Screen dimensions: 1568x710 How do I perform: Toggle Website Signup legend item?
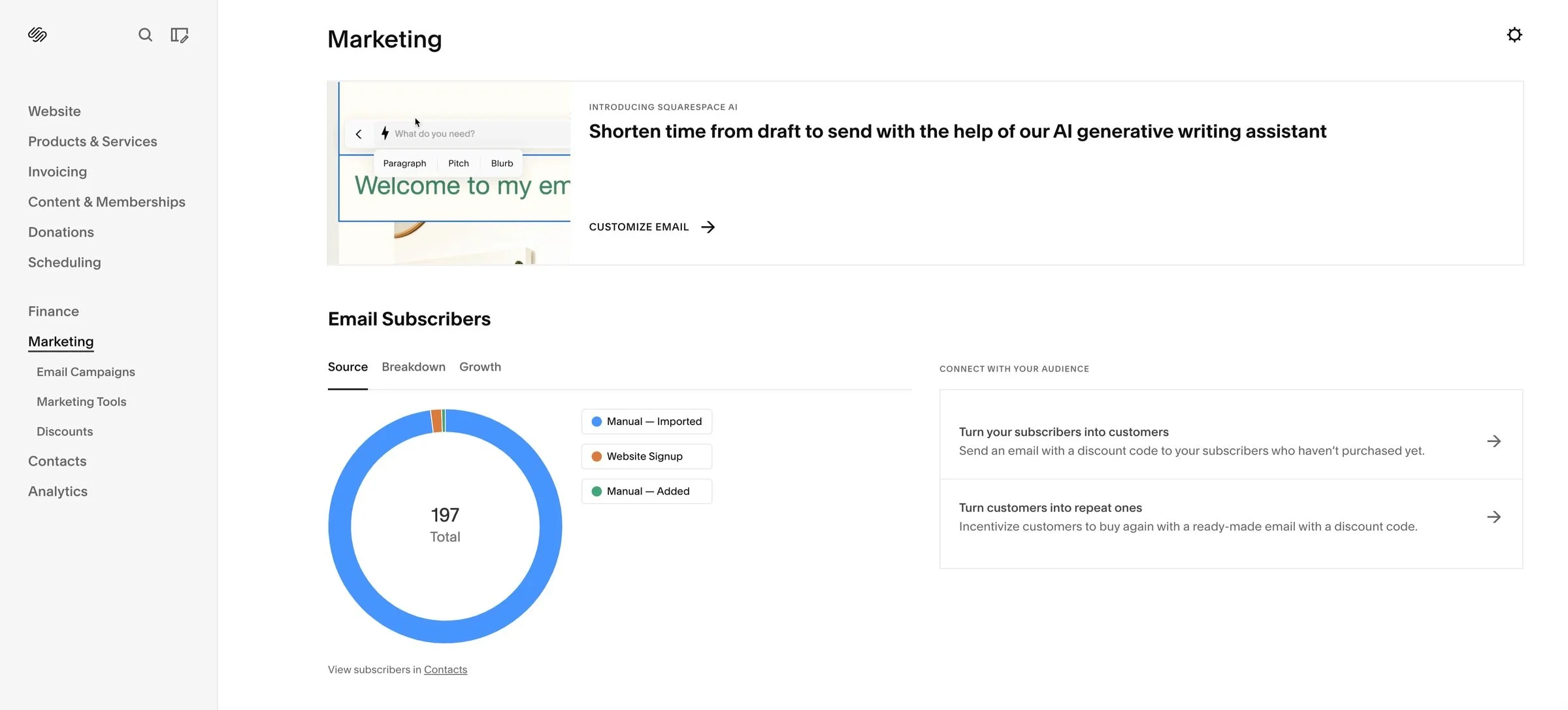tap(646, 456)
